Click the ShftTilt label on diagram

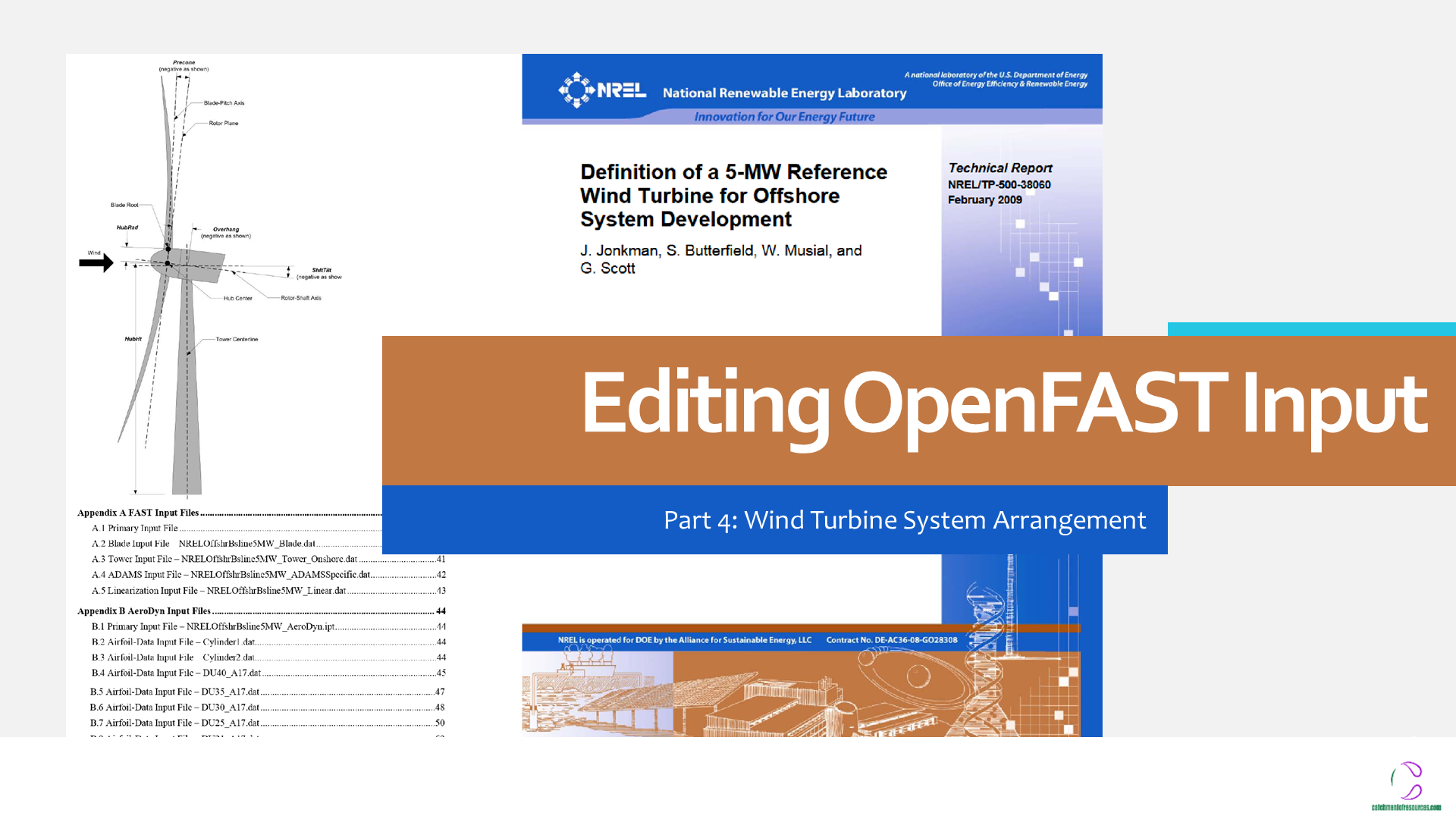click(x=322, y=270)
